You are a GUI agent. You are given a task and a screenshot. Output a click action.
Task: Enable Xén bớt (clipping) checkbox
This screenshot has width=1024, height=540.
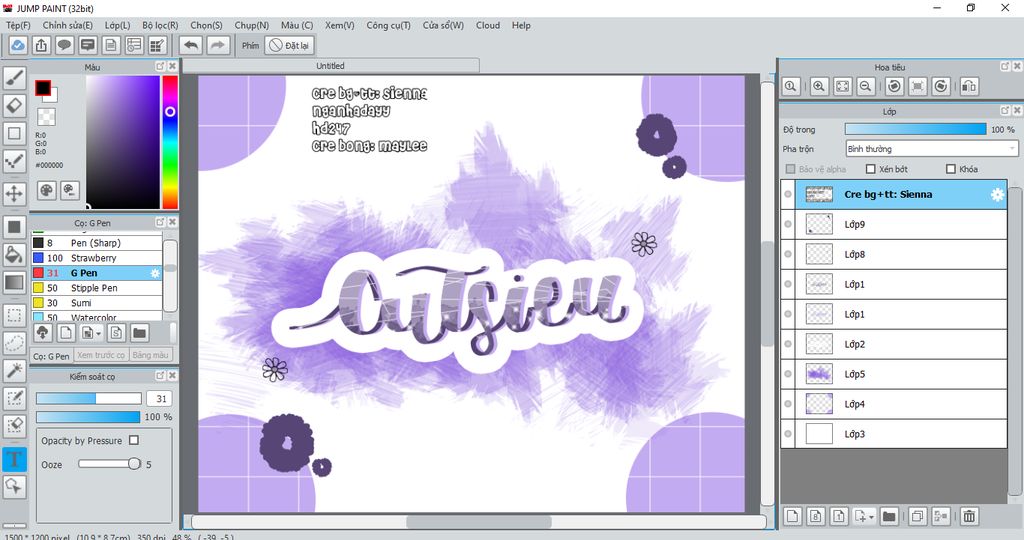tap(870, 169)
